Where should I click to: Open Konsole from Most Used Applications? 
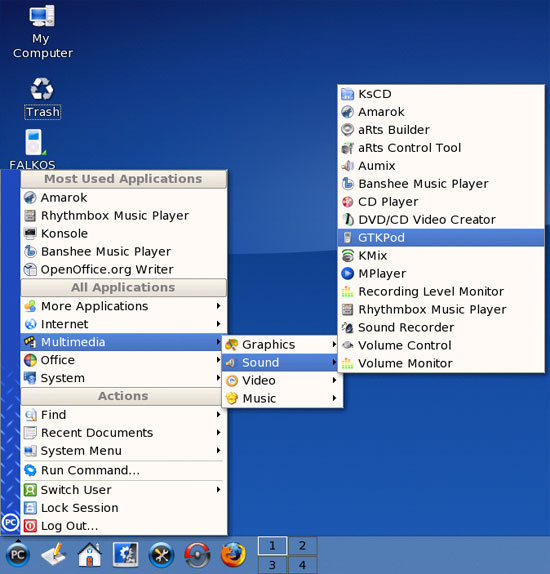[x=124, y=233]
